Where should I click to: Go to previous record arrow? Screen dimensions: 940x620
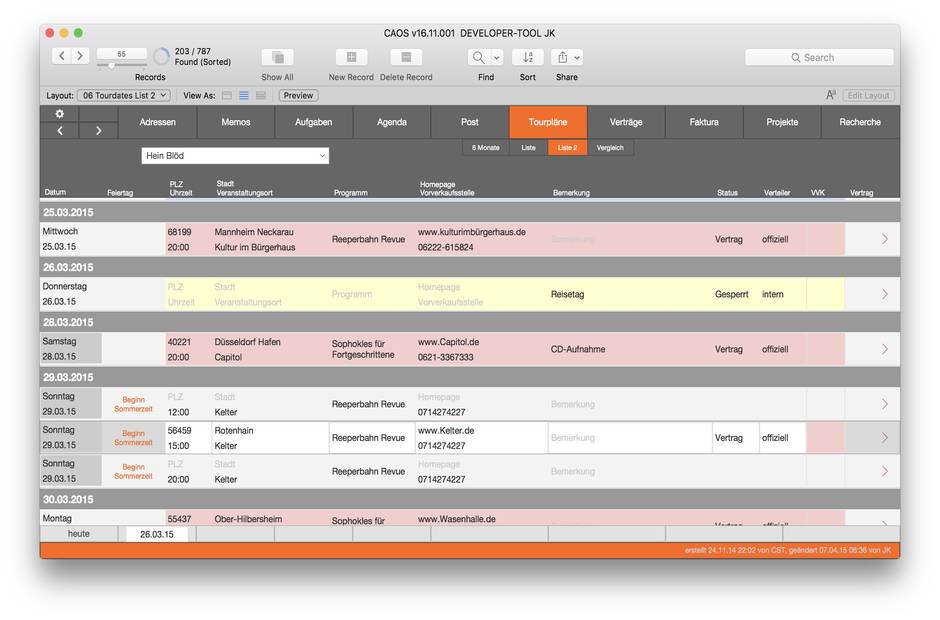[62, 56]
